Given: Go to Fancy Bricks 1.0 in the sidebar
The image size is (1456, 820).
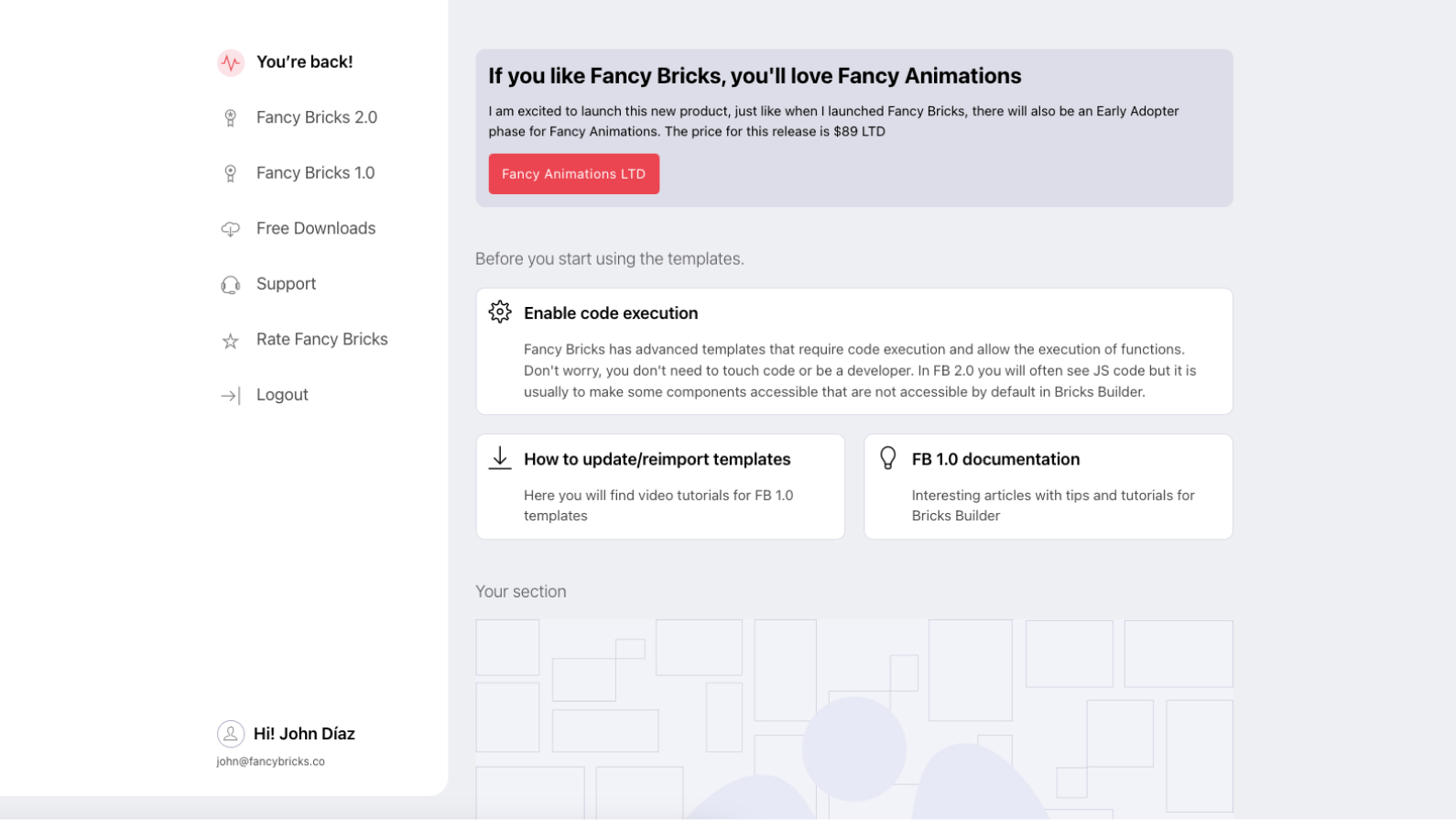Looking at the screenshot, I should tap(316, 173).
